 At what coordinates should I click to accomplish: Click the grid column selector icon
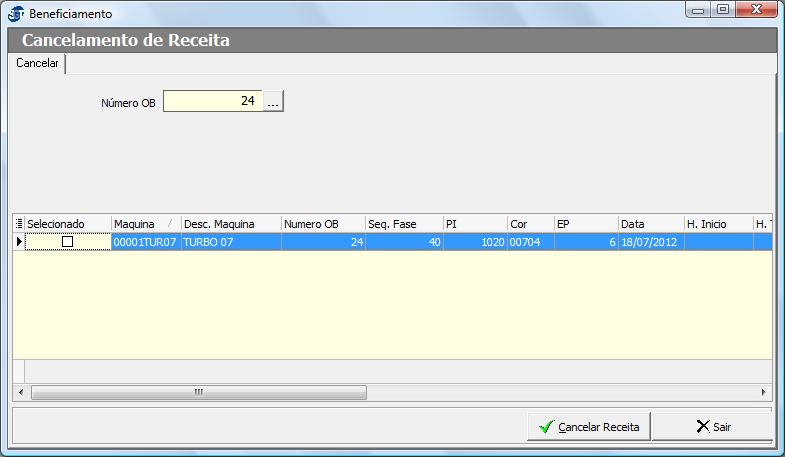pos(19,224)
